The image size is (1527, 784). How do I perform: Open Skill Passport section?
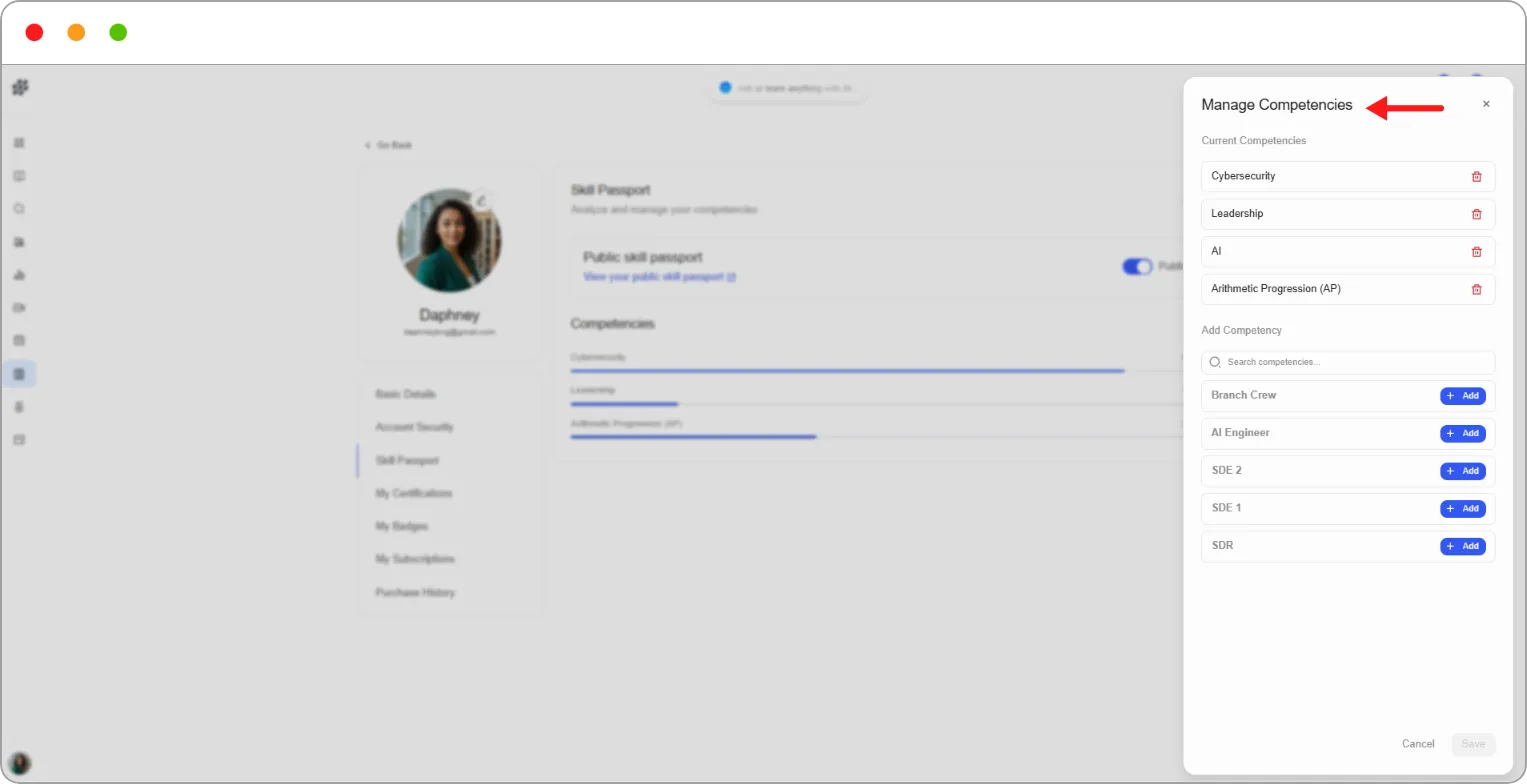pyautogui.click(x=407, y=461)
